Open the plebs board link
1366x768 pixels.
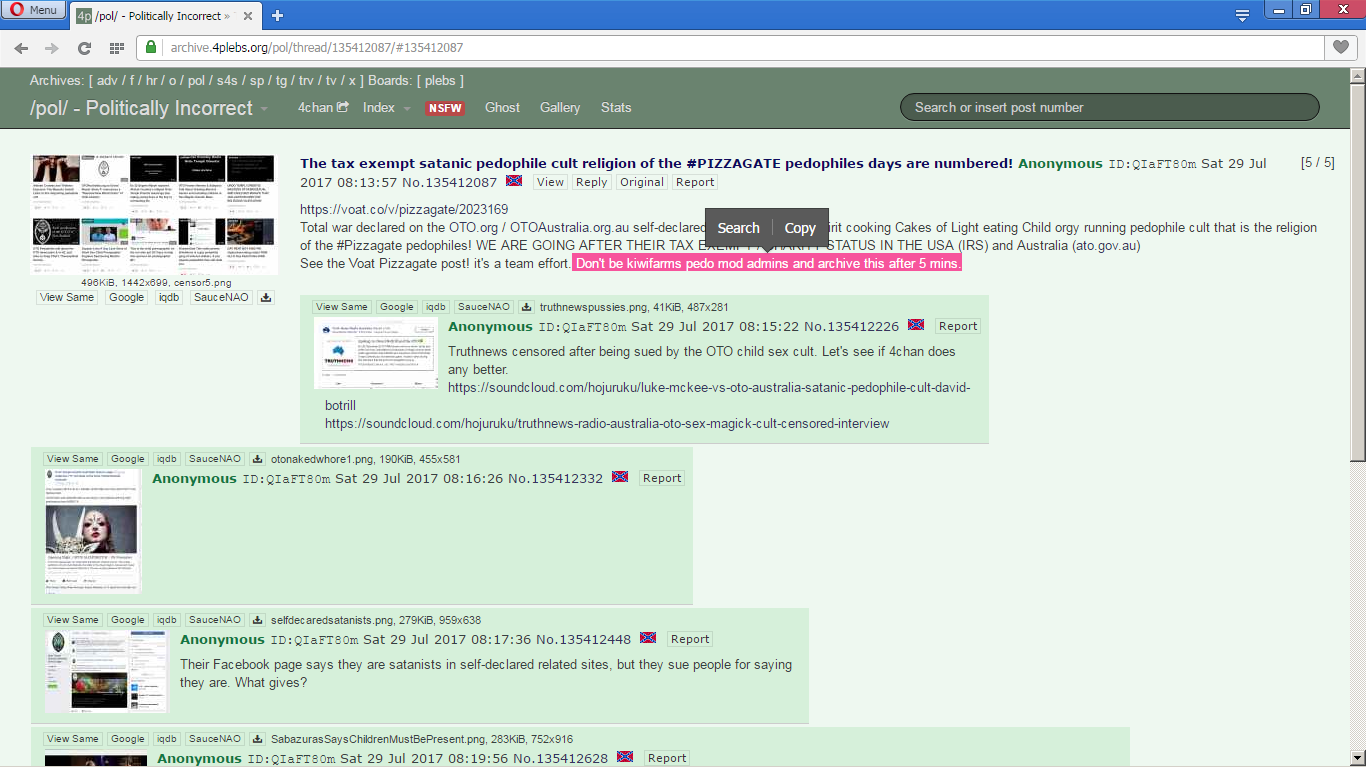coord(440,80)
